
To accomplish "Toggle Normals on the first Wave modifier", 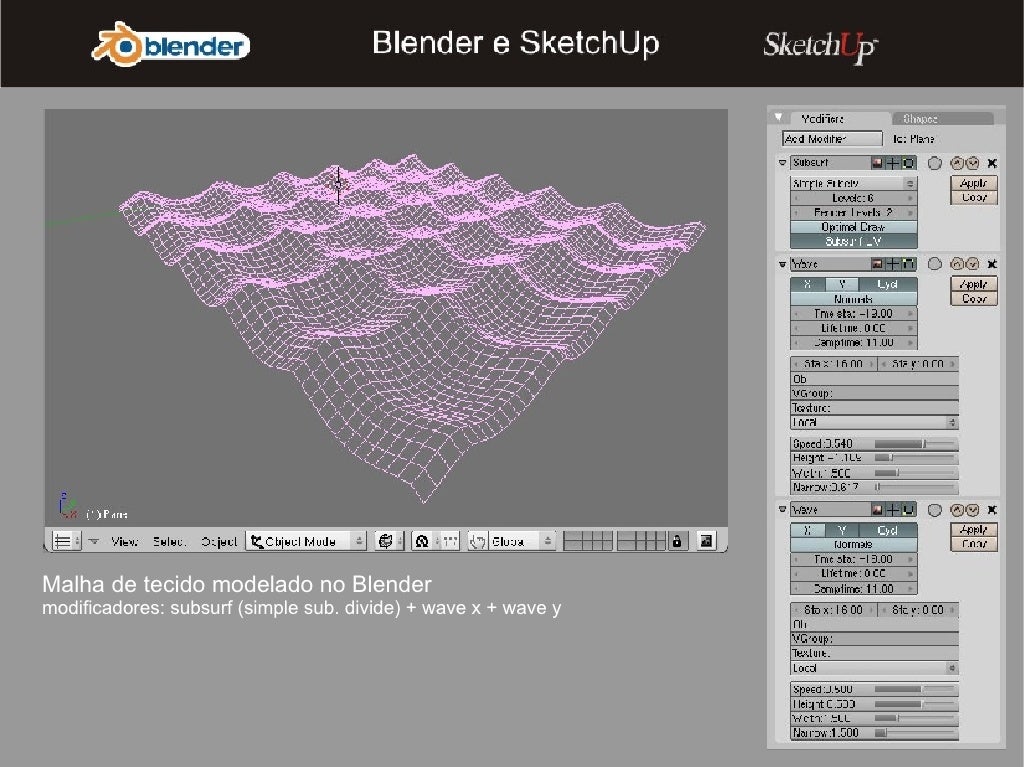I will point(854,299).
